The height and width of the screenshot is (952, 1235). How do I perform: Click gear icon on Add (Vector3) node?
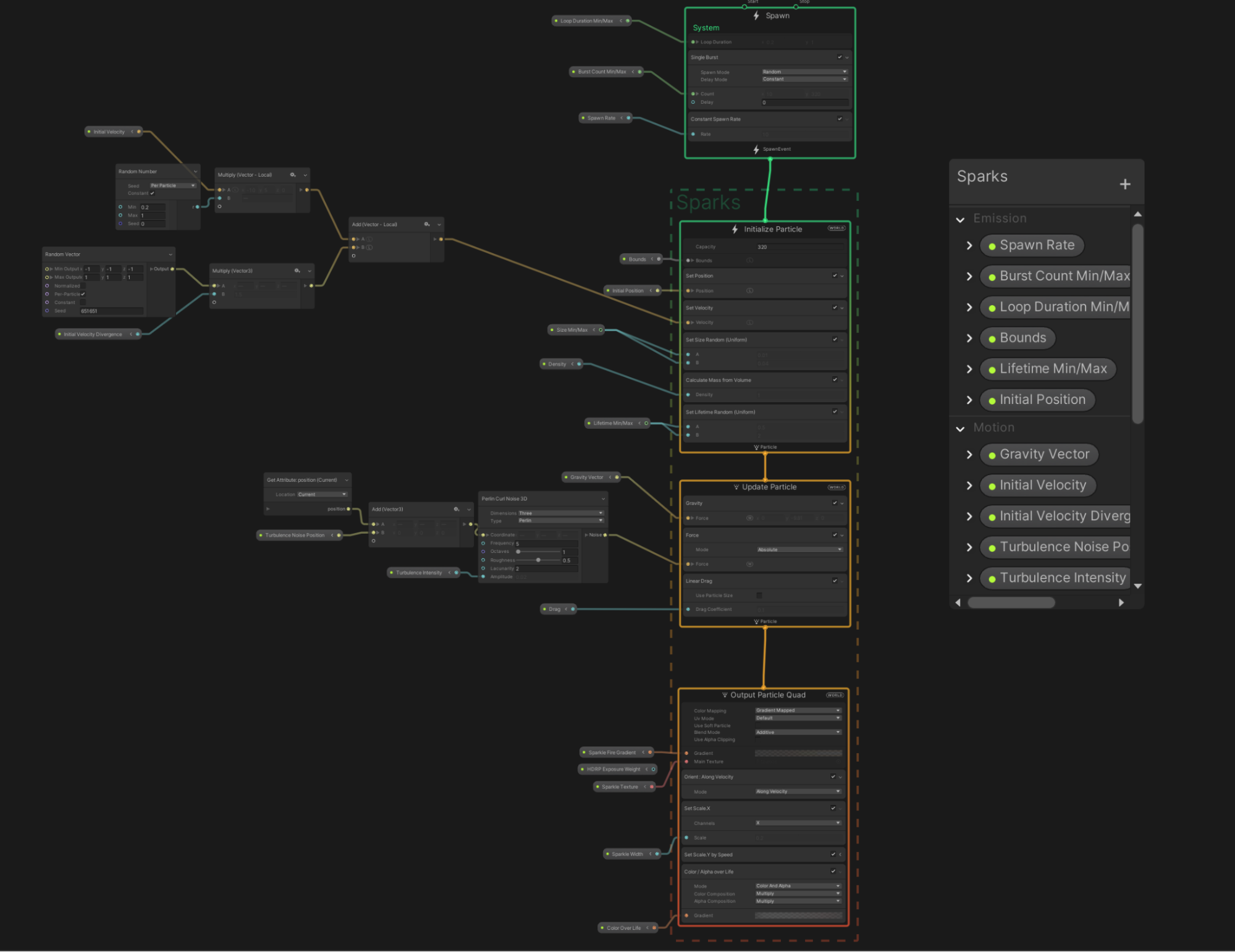tap(457, 509)
